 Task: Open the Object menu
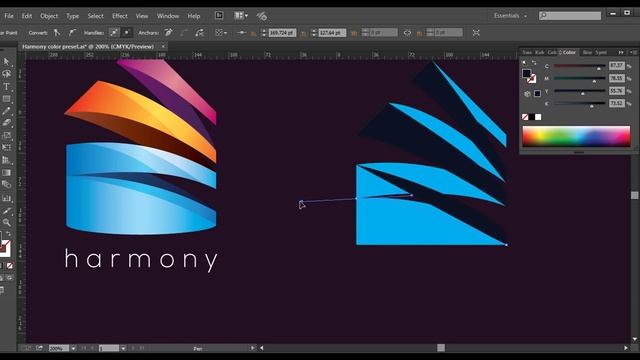tap(49, 16)
